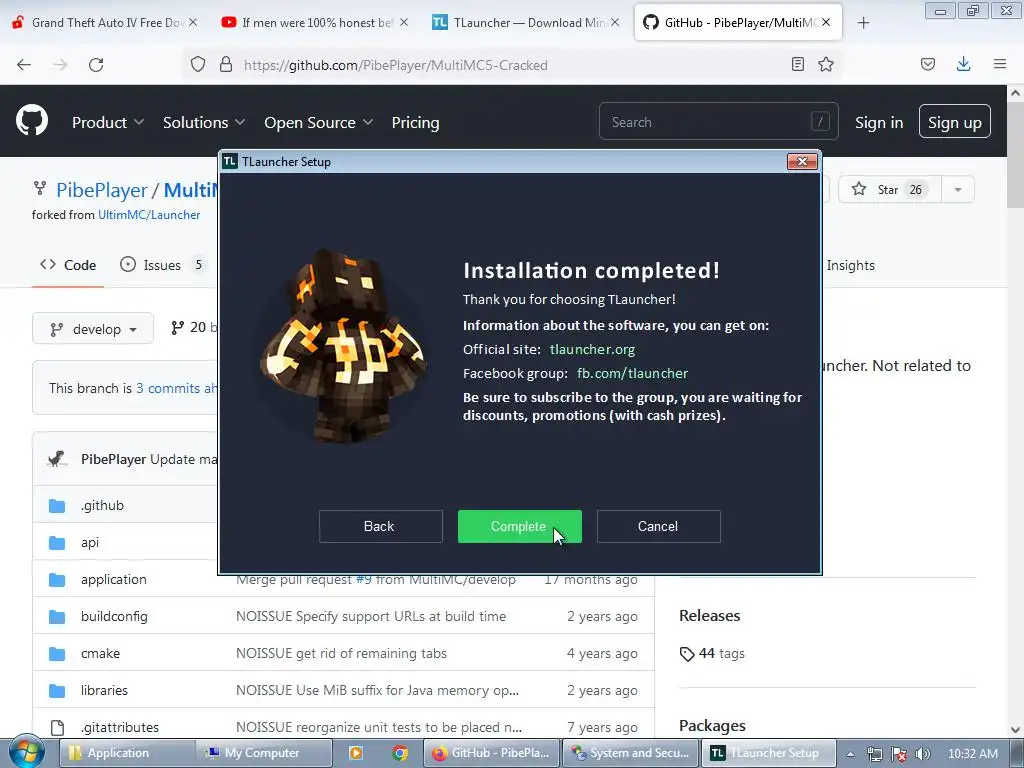This screenshot has height=768, width=1024.
Task: Open the 3 commits ahead link
Action: [176, 388]
